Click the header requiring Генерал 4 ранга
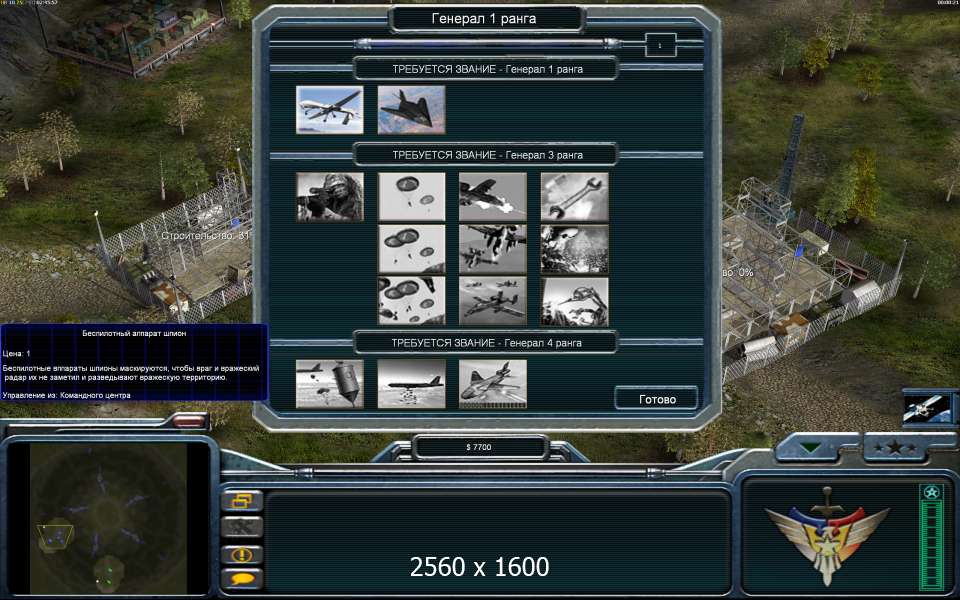Image resolution: width=960 pixels, height=600 pixels. click(487, 343)
